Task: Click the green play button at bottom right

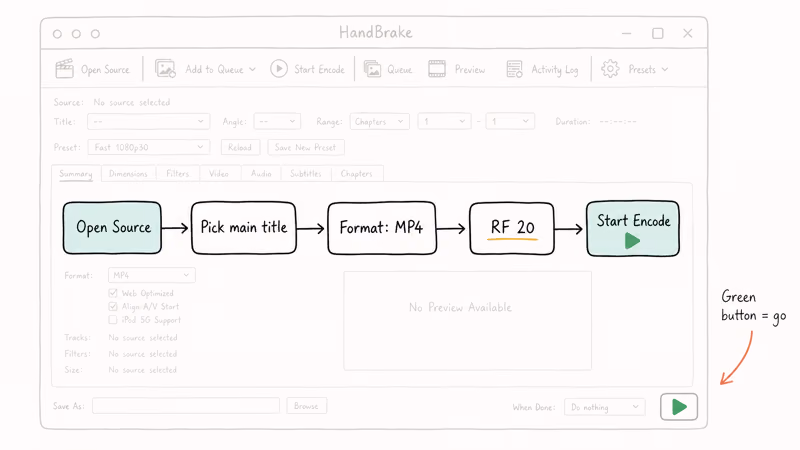Action: coord(679,407)
